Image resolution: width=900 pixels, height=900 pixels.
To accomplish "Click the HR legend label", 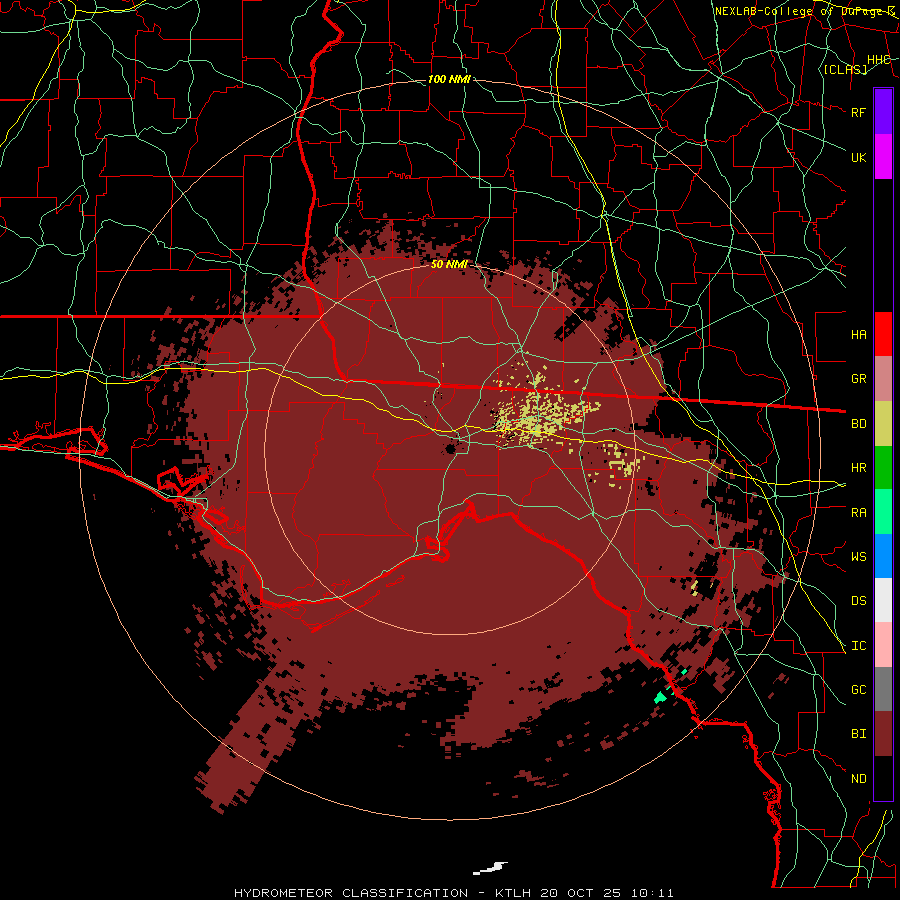I will coord(858,468).
